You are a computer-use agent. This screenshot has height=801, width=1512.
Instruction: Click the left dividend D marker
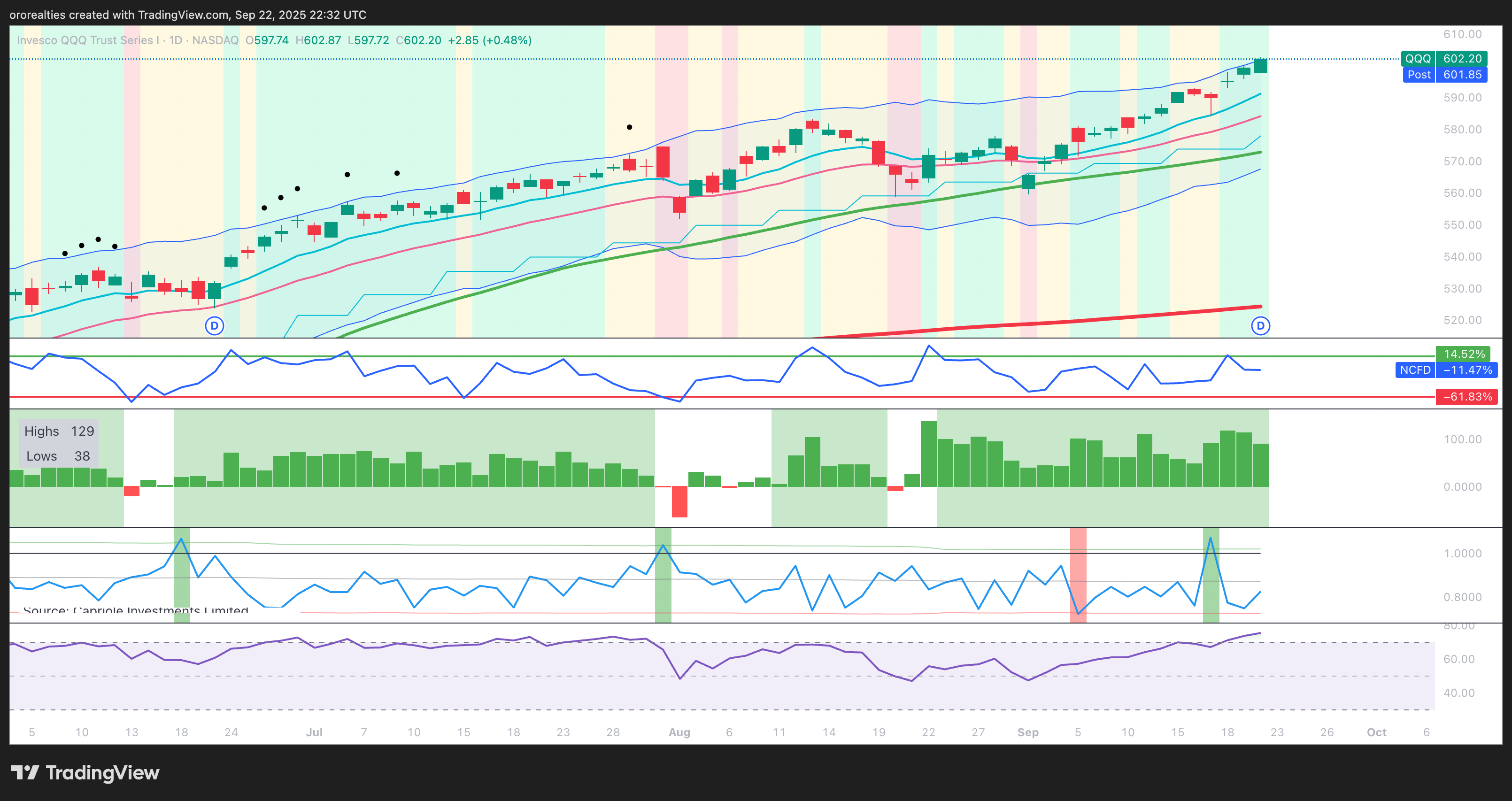[x=214, y=326]
